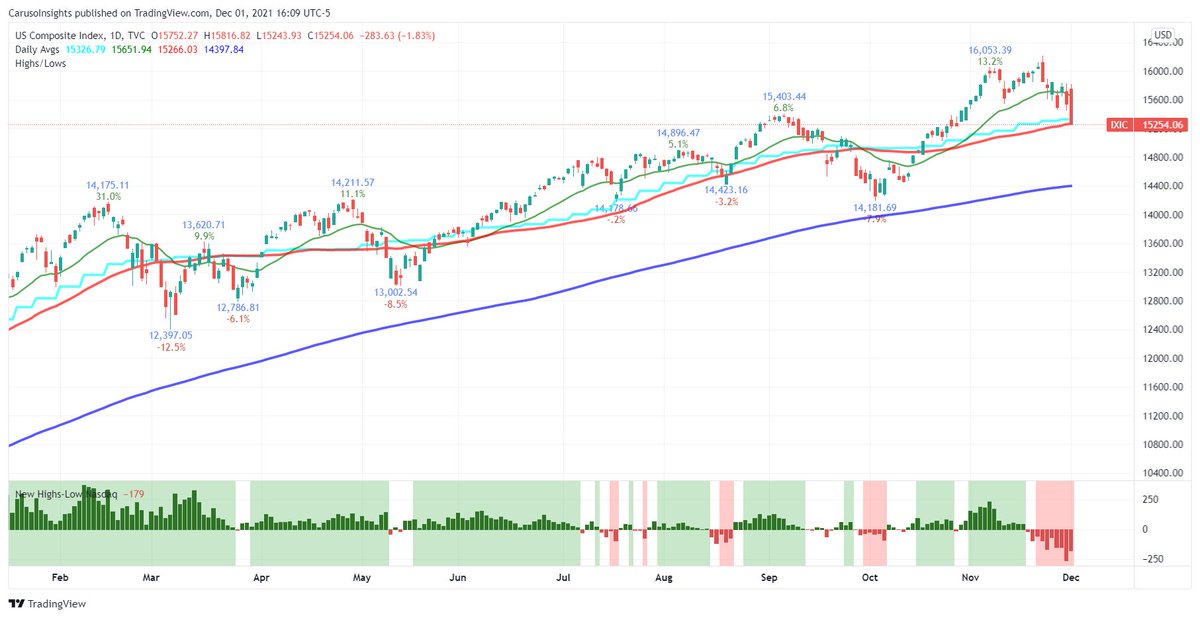Click the 250 label on indicator axis
The width and height of the screenshot is (1200, 618).
click(x=1150, y=500)
